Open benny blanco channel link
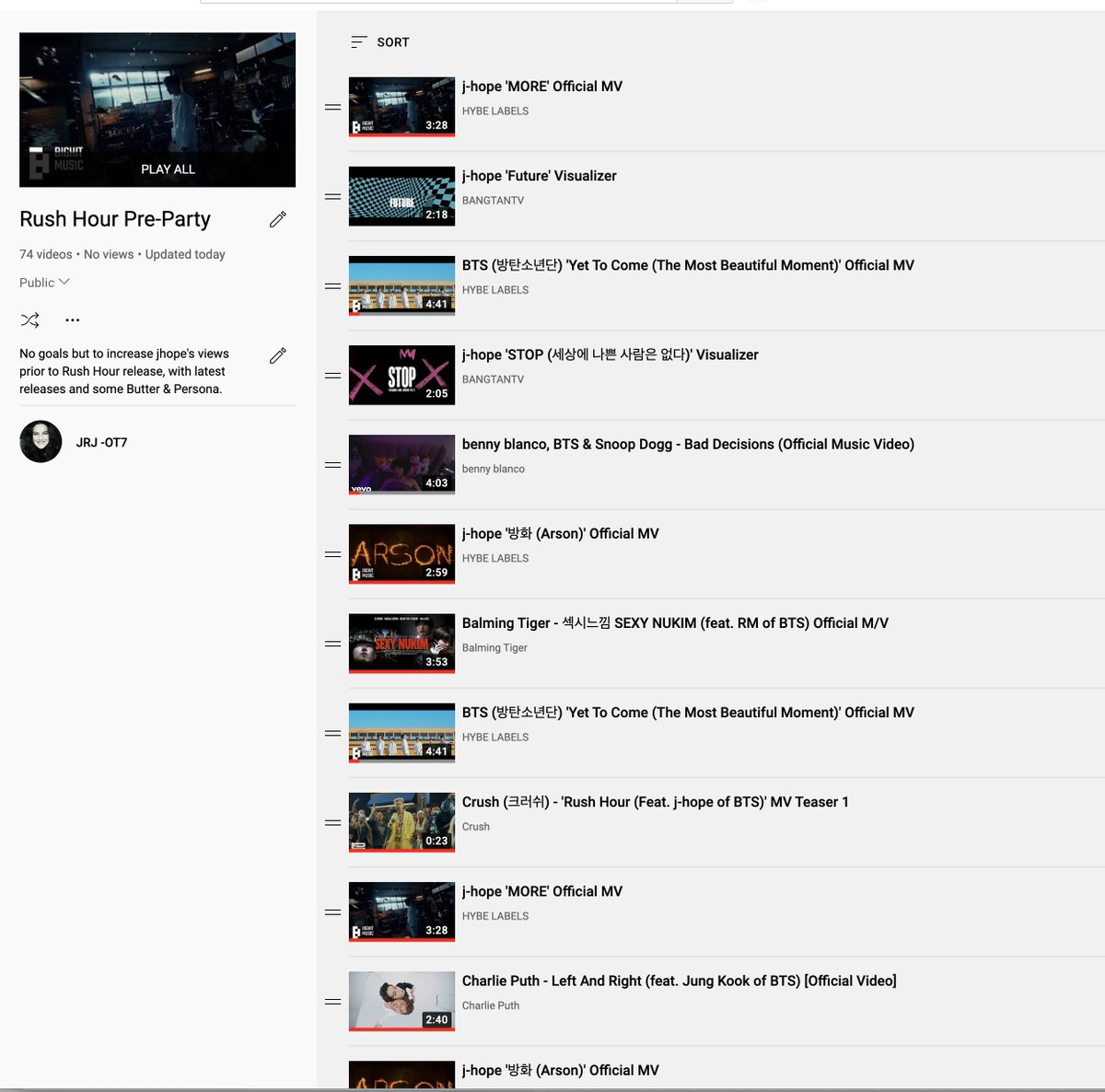Image resolution: width=1105 pixels, height=1092 pixels. (x=494, y=469)
